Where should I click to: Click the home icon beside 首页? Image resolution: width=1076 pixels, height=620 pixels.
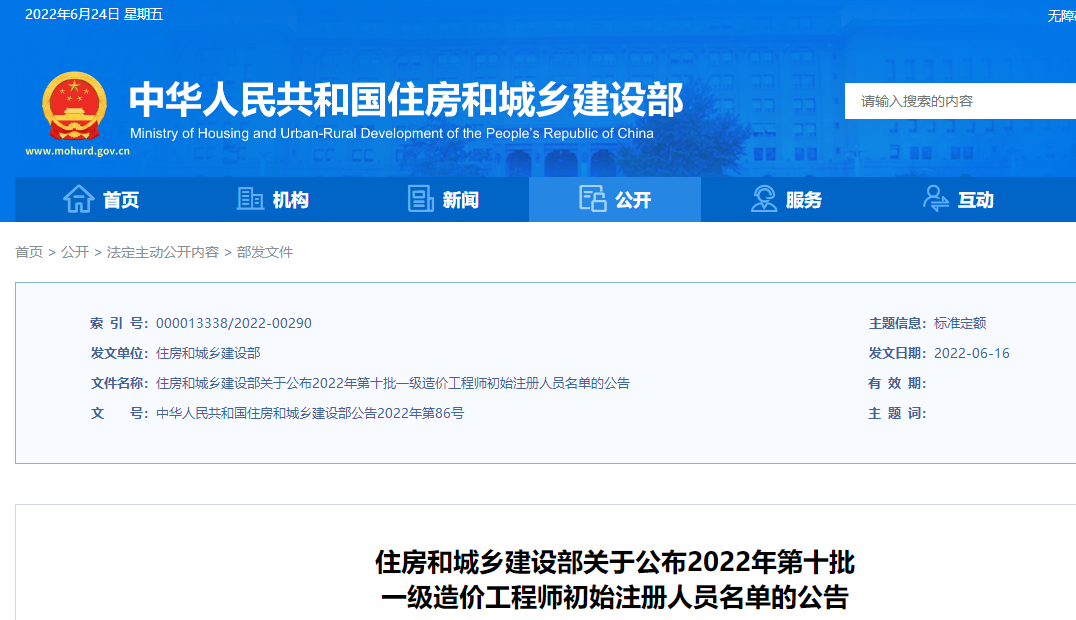pyautogui.click(x=79, y=199)
